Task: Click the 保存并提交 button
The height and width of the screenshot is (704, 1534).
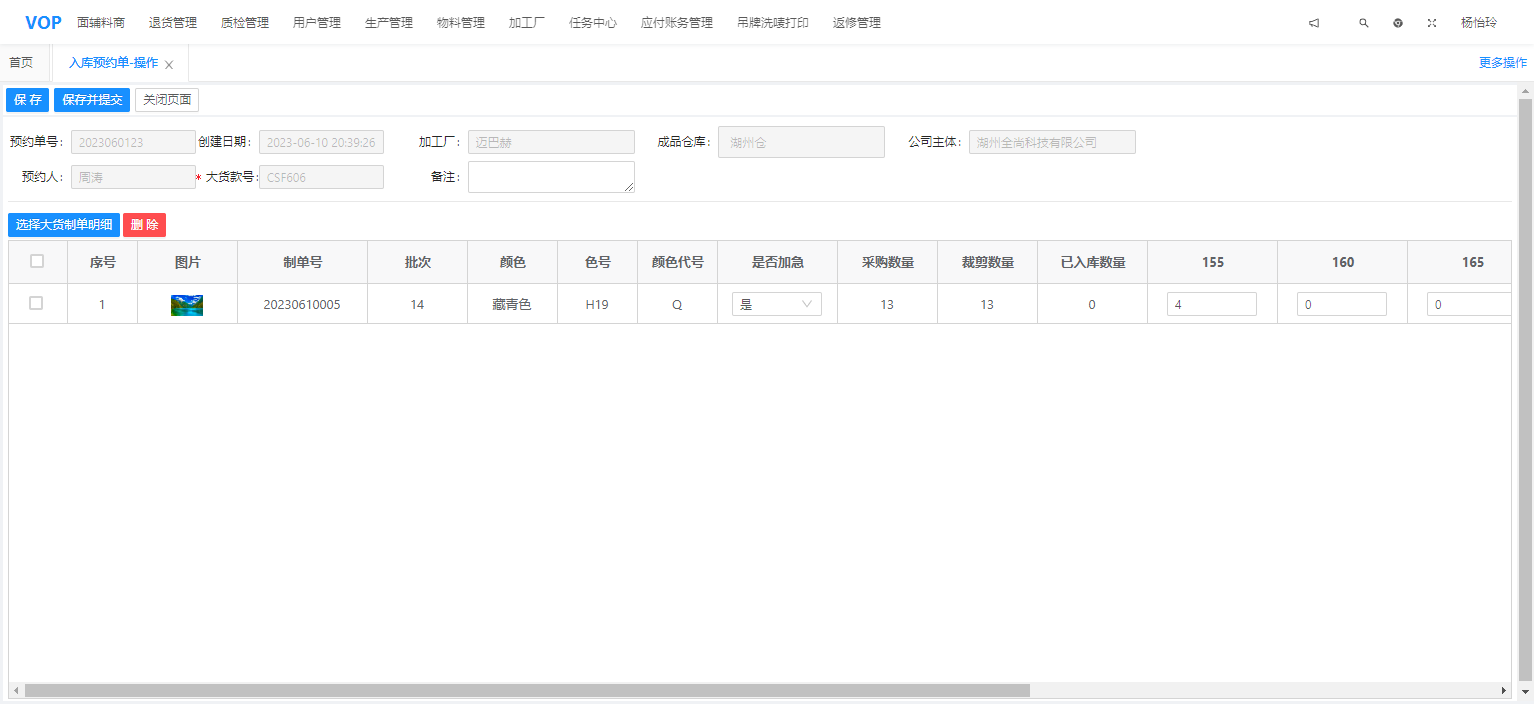Action: (x=92, y=100)
